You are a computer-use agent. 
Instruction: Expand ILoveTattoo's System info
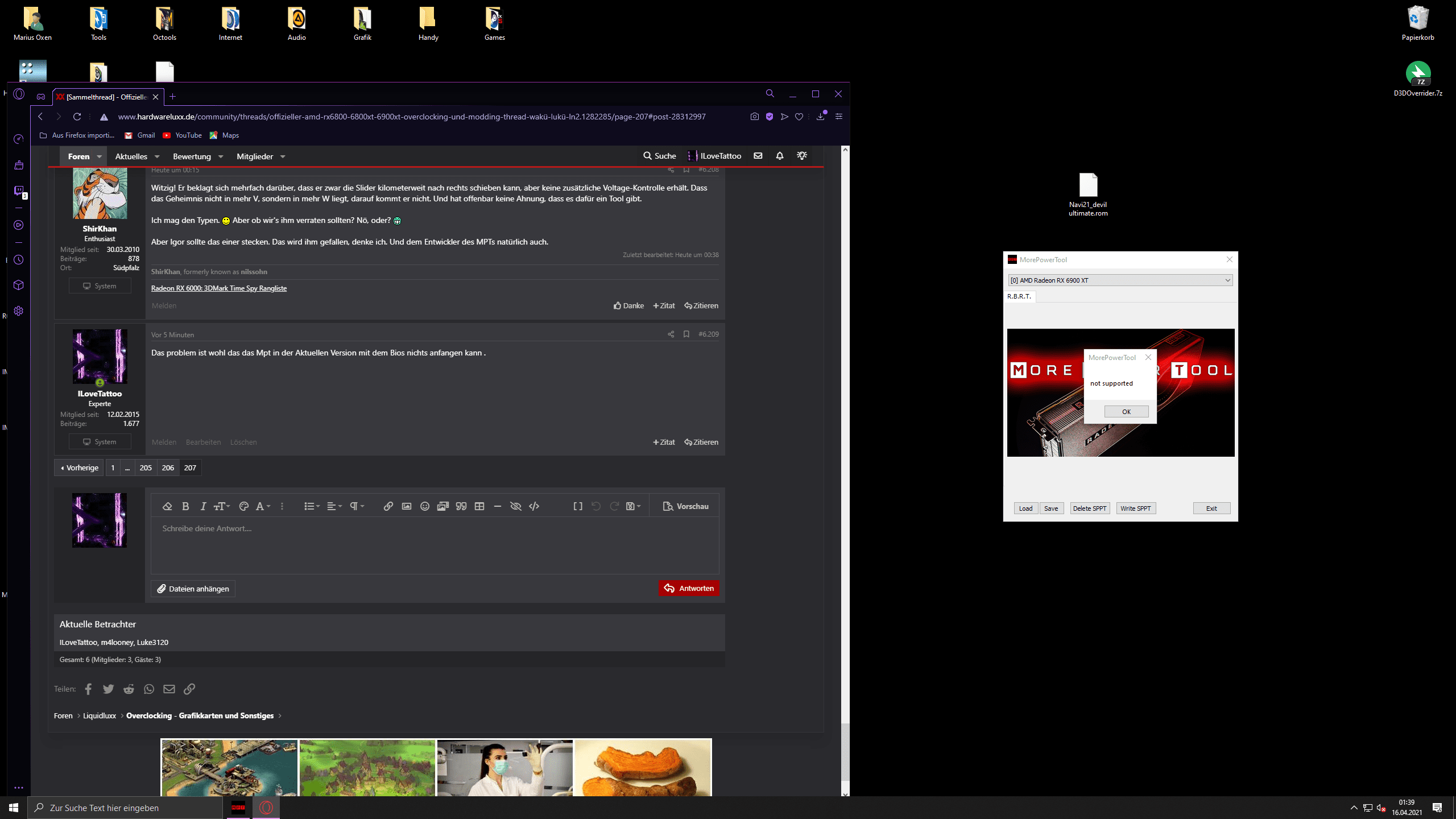click(100, 442)
